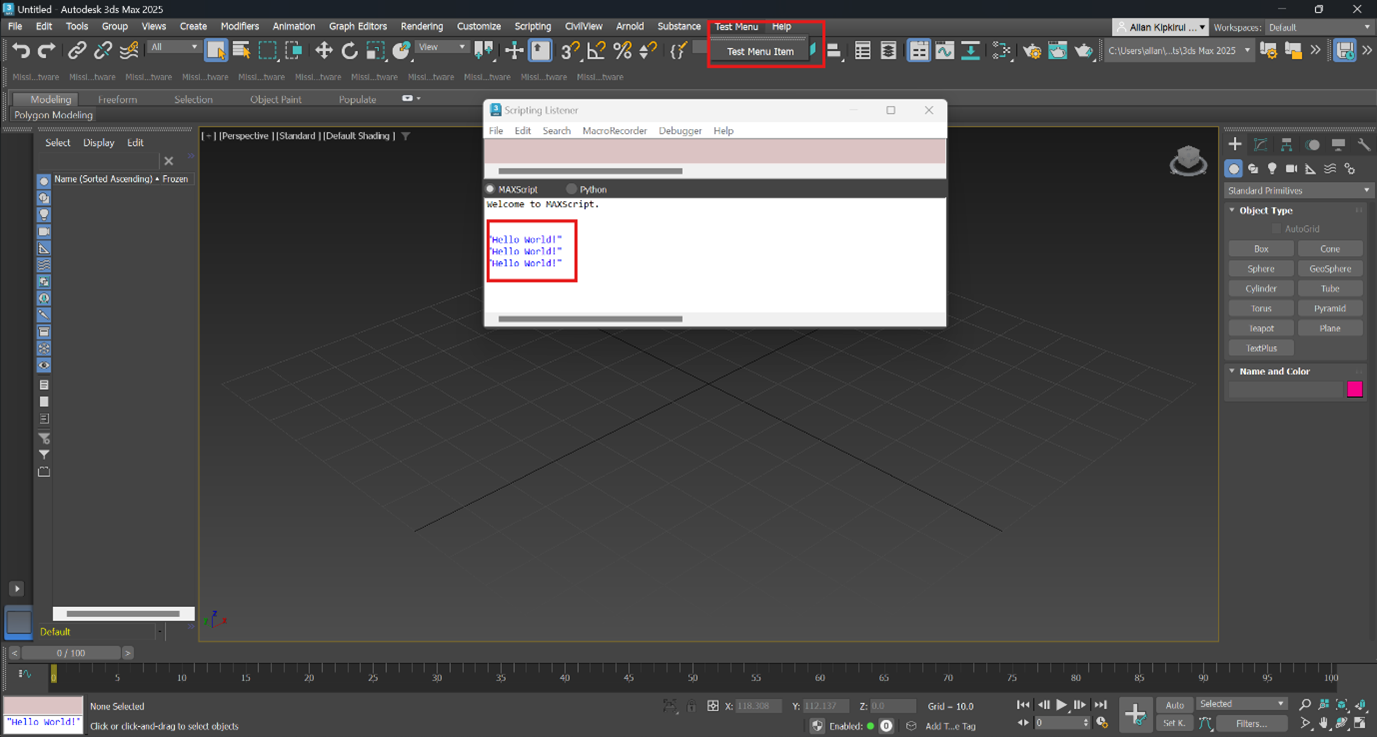The height and width of the screenshot is (737, 1377).
Task: Toggle the absolute/offset transform type-in mode icon
Action: click(713, 706)
